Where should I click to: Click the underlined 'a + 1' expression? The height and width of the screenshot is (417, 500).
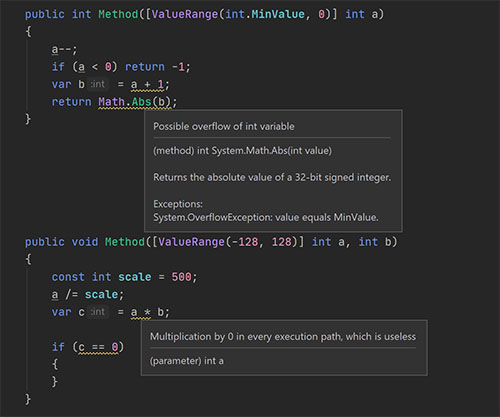[147, 85]
